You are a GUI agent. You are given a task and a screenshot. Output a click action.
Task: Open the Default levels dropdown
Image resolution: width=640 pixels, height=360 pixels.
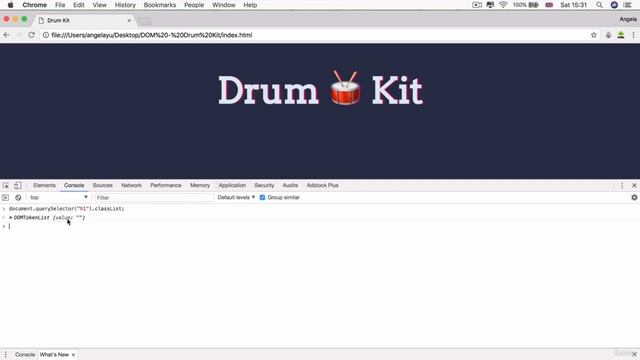pos(236,198)
